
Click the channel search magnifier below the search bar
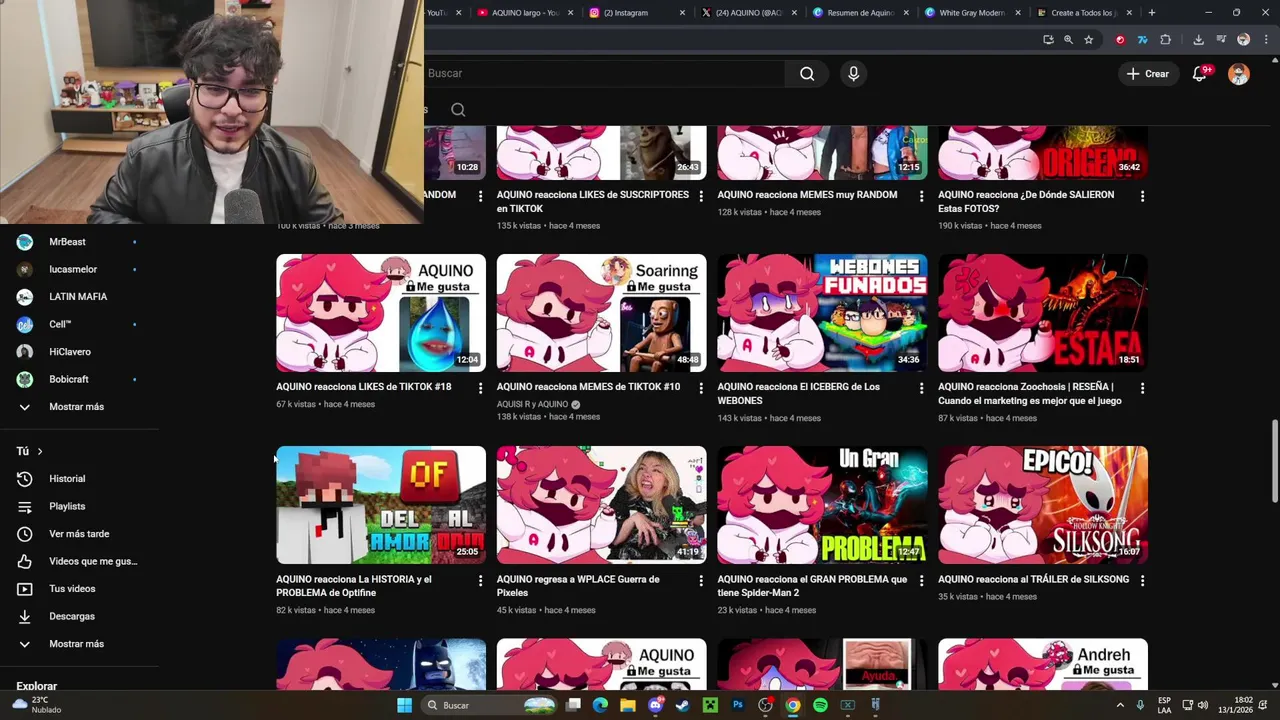coord(458,110)
